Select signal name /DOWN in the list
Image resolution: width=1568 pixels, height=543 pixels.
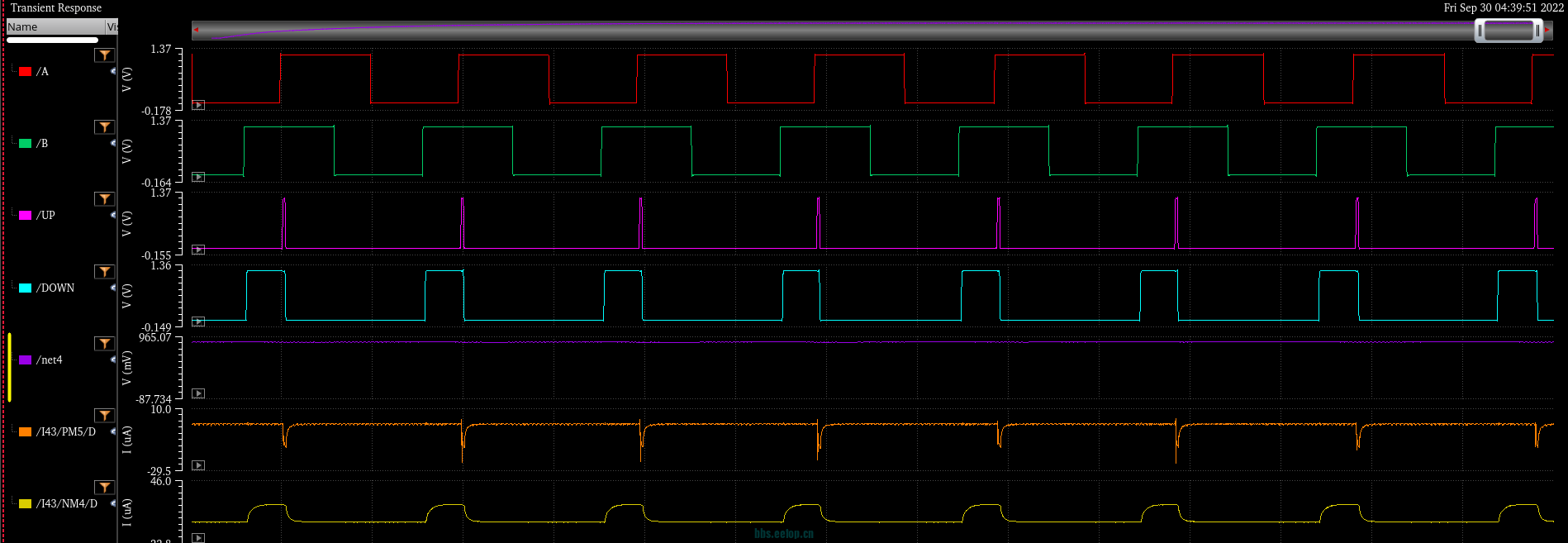(x=55, y=288)
